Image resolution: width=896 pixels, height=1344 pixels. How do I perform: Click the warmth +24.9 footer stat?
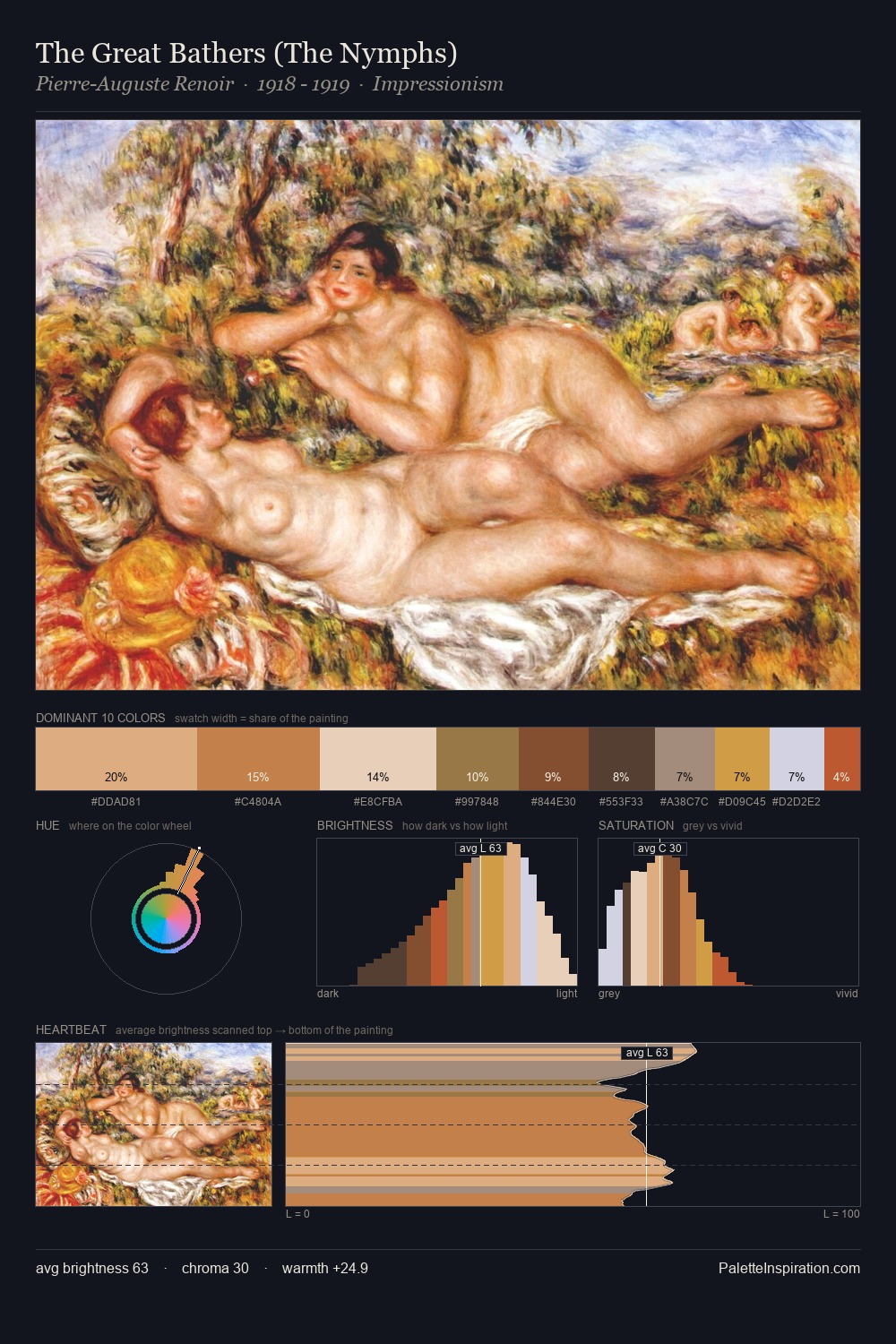(x=325, y=1269)
